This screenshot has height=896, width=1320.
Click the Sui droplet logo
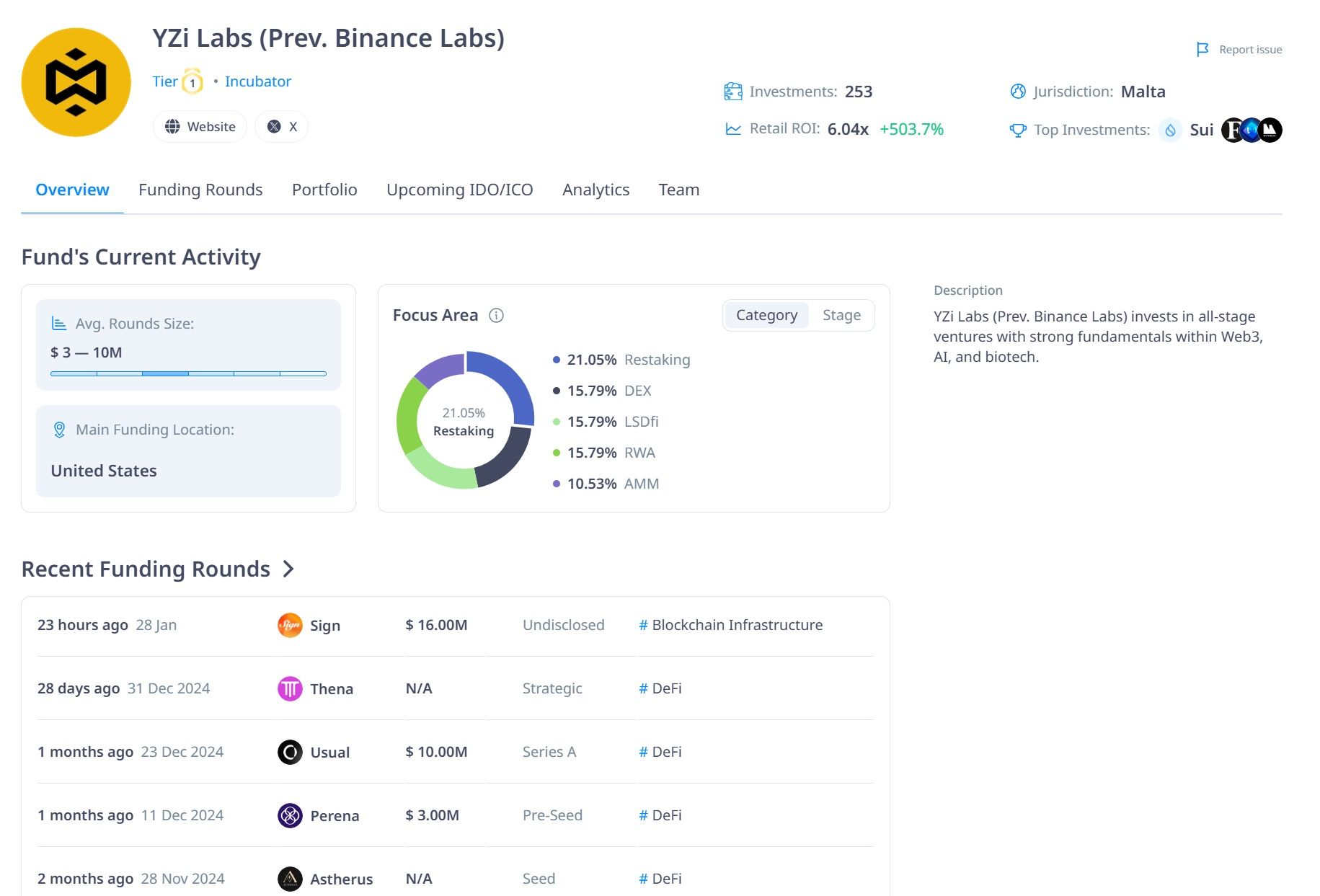coord(1170,130)
